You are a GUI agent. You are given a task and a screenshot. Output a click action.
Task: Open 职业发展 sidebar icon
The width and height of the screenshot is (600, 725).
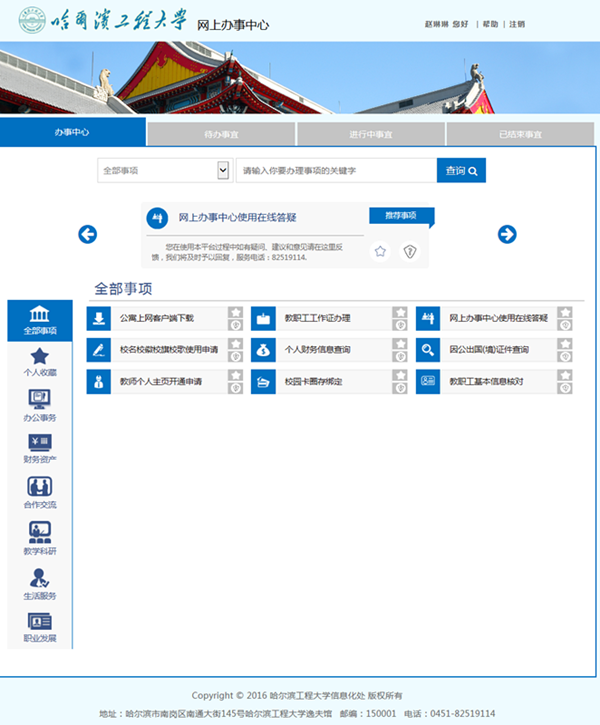tap(40, 620)
